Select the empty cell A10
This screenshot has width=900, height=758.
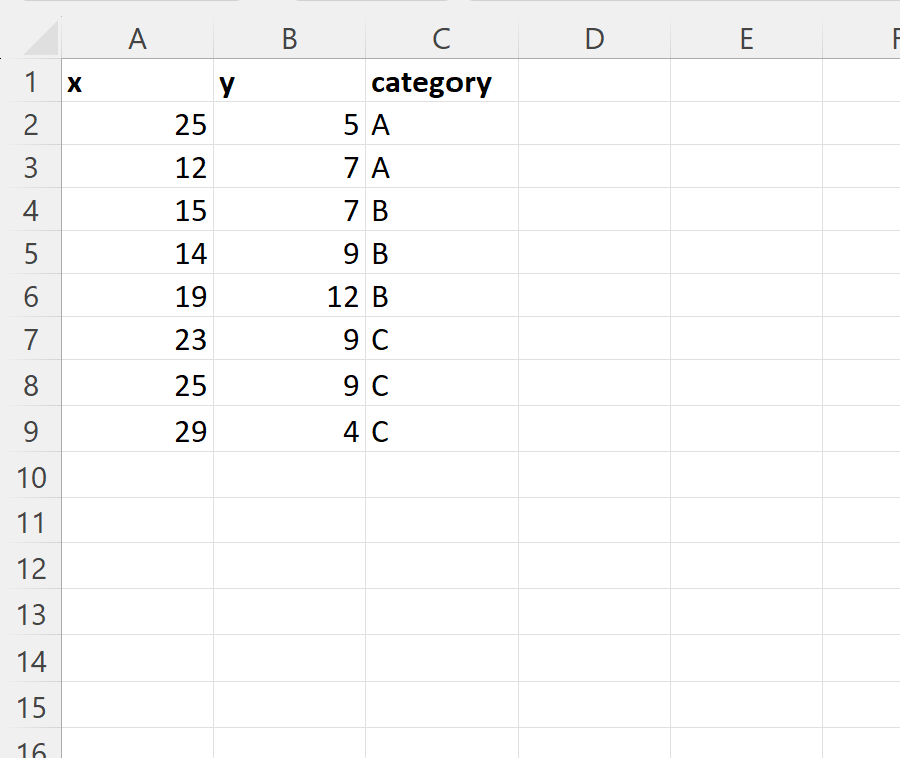pos(137,477)
